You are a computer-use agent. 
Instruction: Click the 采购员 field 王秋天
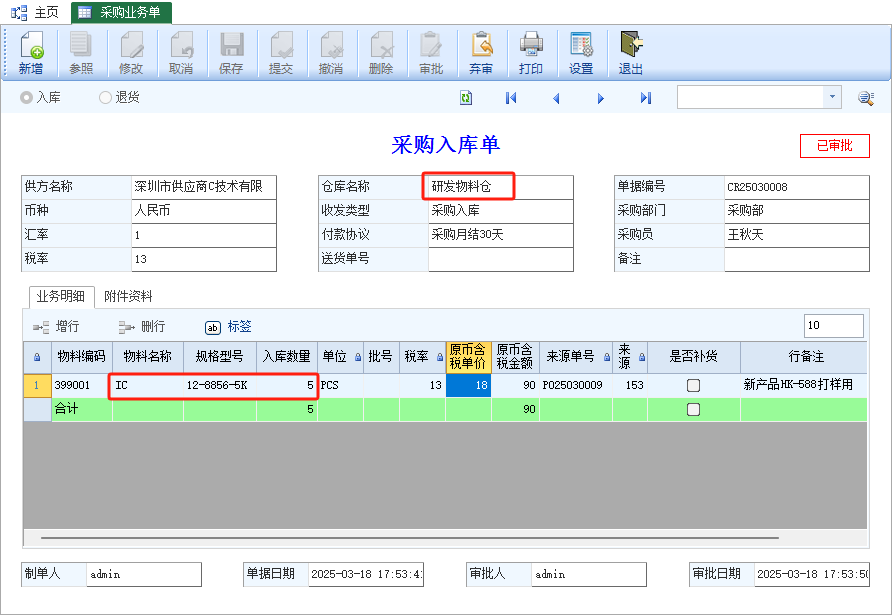[x=796, y=234]
